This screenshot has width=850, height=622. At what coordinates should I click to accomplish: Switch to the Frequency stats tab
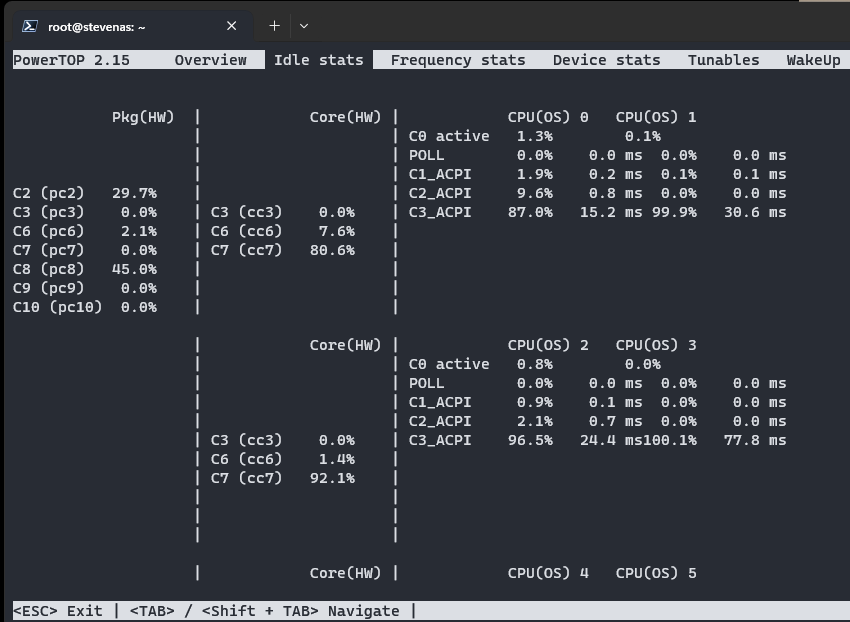(x=458, y=60)
